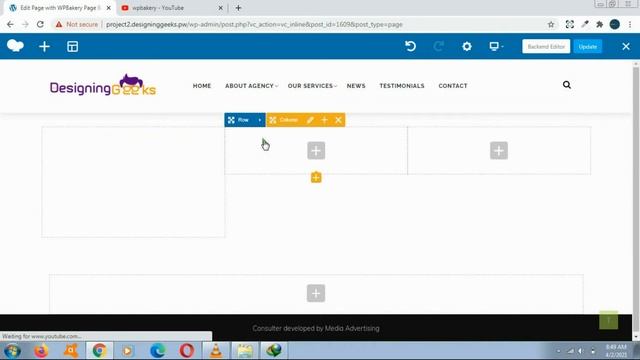Click the address bar URL
Screen dimensions: 640x360
coord(254,24)
